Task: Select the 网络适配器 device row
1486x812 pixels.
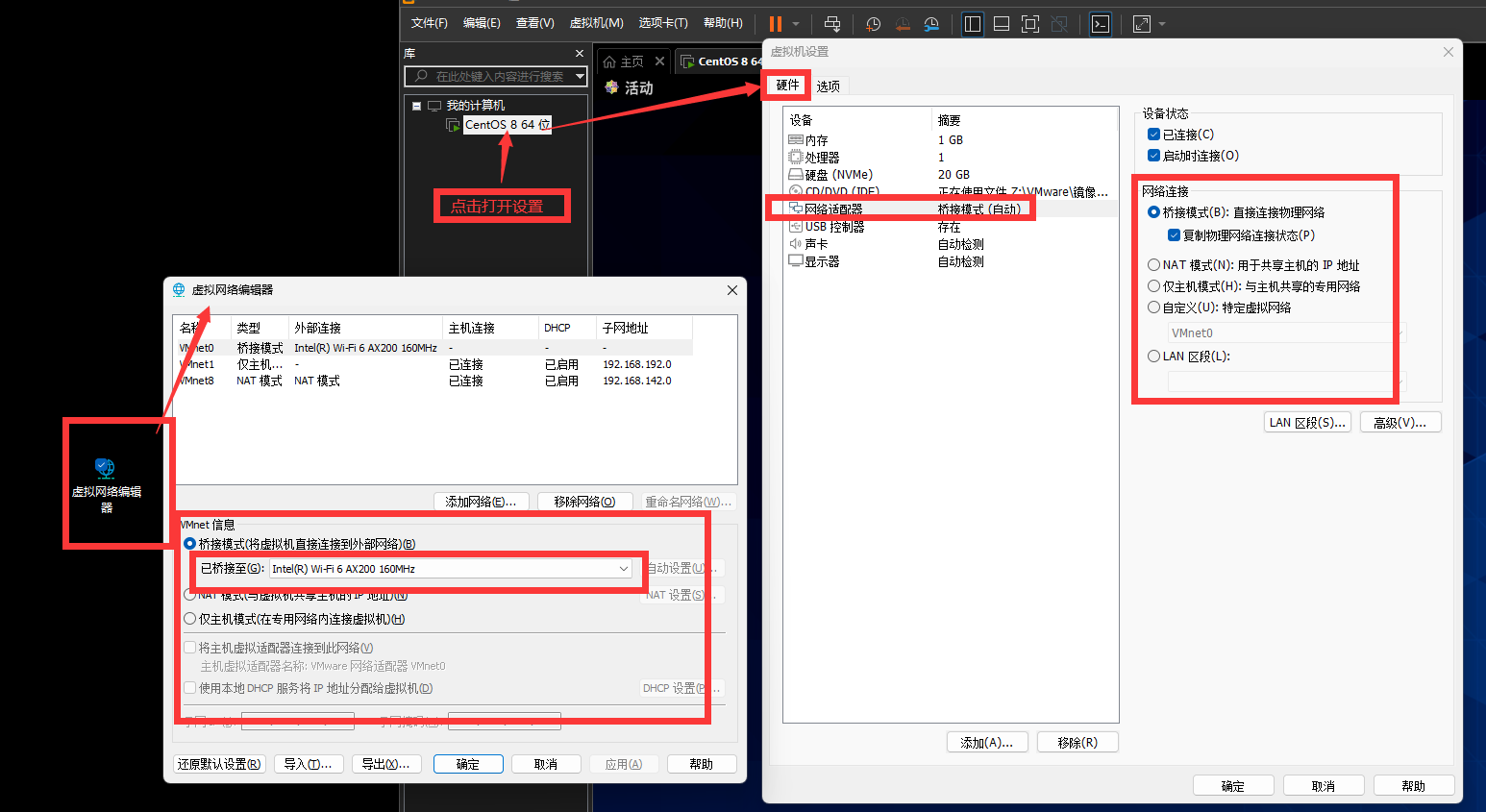Action: pos(952,209)
